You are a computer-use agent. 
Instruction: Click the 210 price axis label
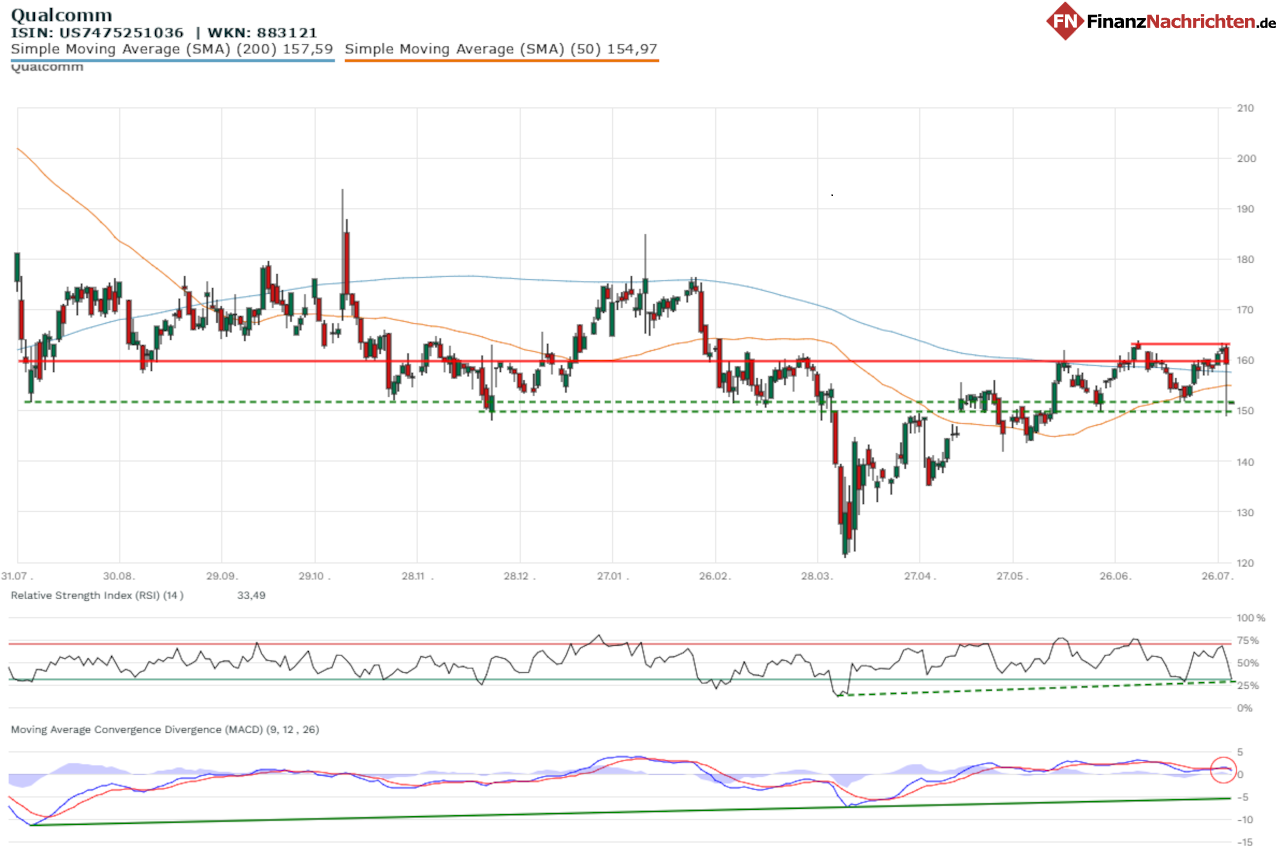[1246, 108]
